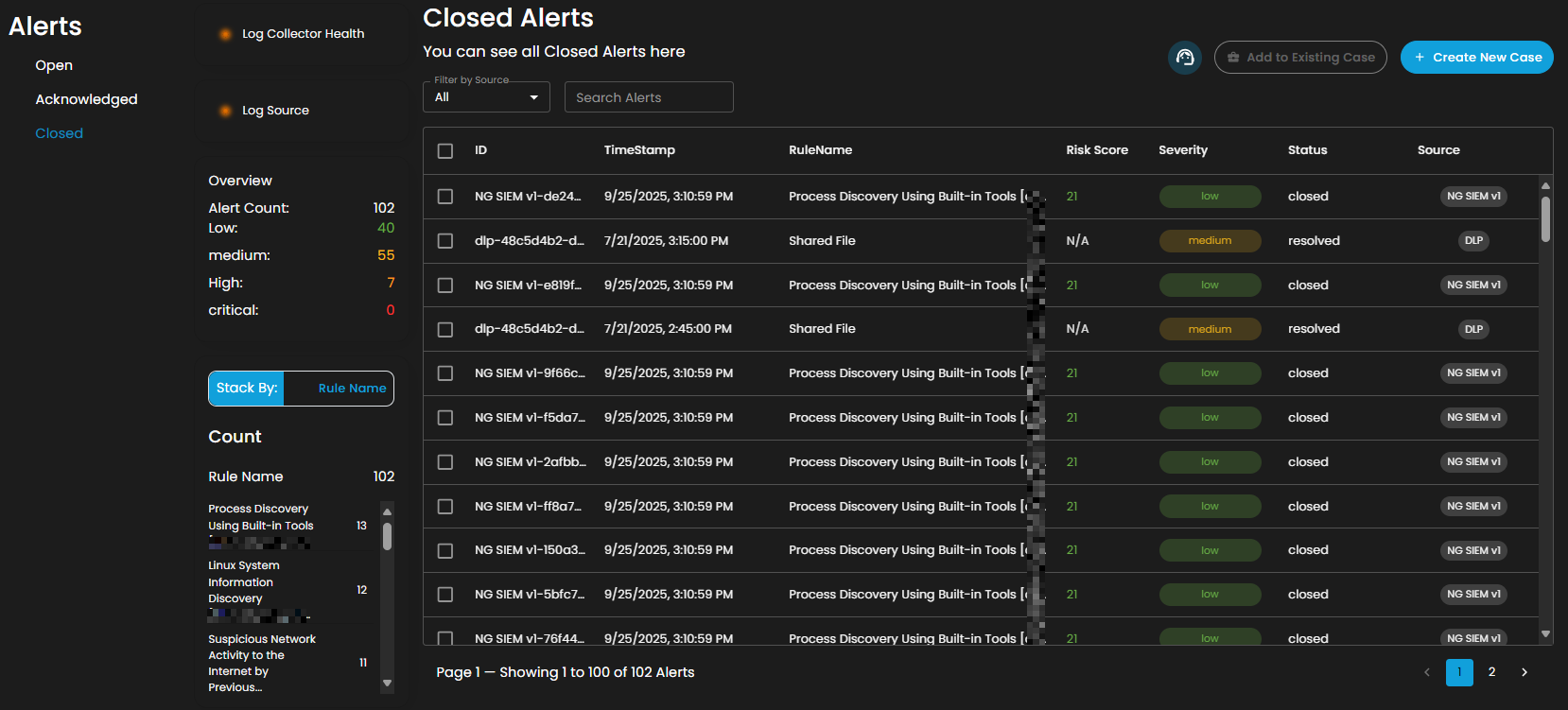Check the NG SIEM v1-de24 alert row
This screenshot has width=1568, height=710.
coord(445,197)
